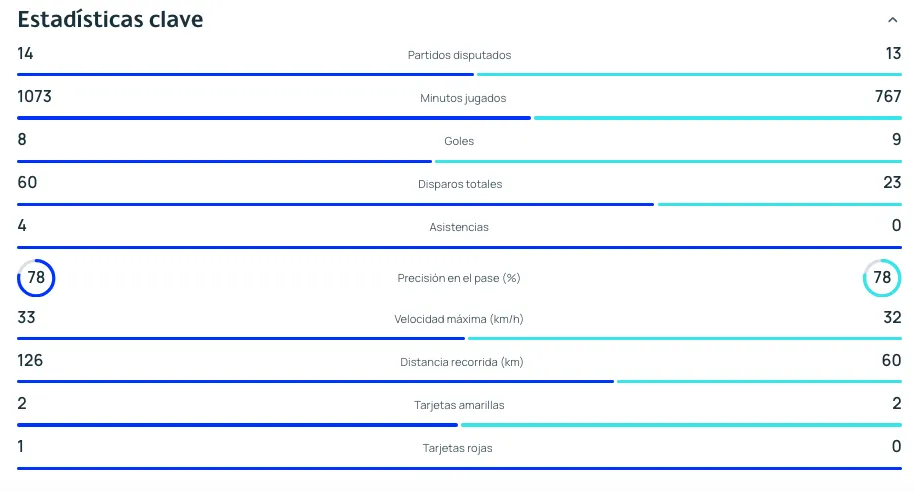This screenshot has height=492, width=914.
Task: Click the cyan Minutos jugados bar
Action: pyautogui.click(x=717, y=118)
